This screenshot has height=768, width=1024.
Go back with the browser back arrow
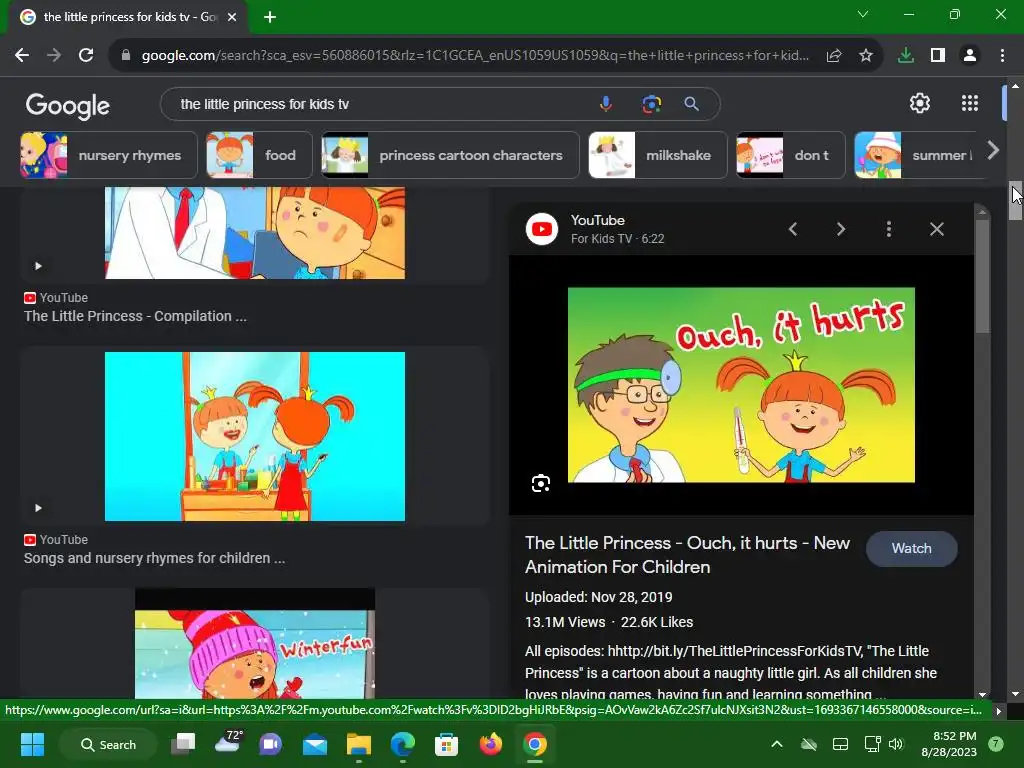22,56
